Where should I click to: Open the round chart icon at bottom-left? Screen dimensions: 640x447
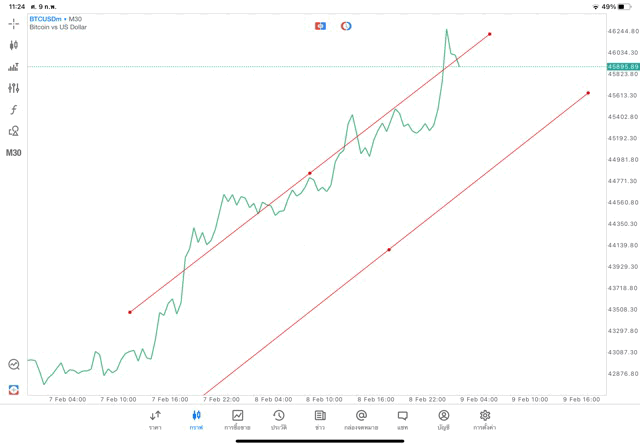13,365
